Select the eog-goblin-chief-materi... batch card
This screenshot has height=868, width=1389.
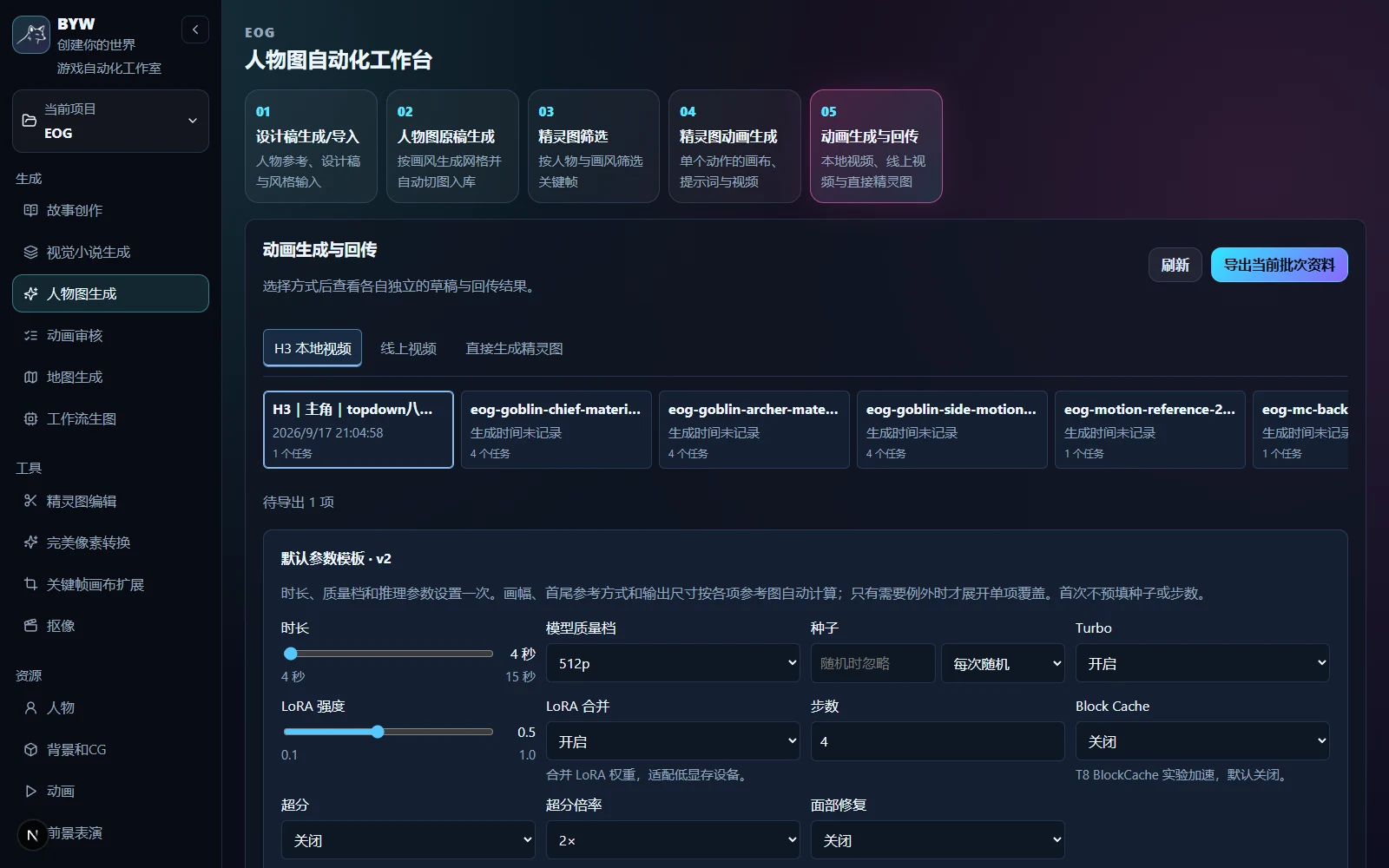click(x=556, y=430)
